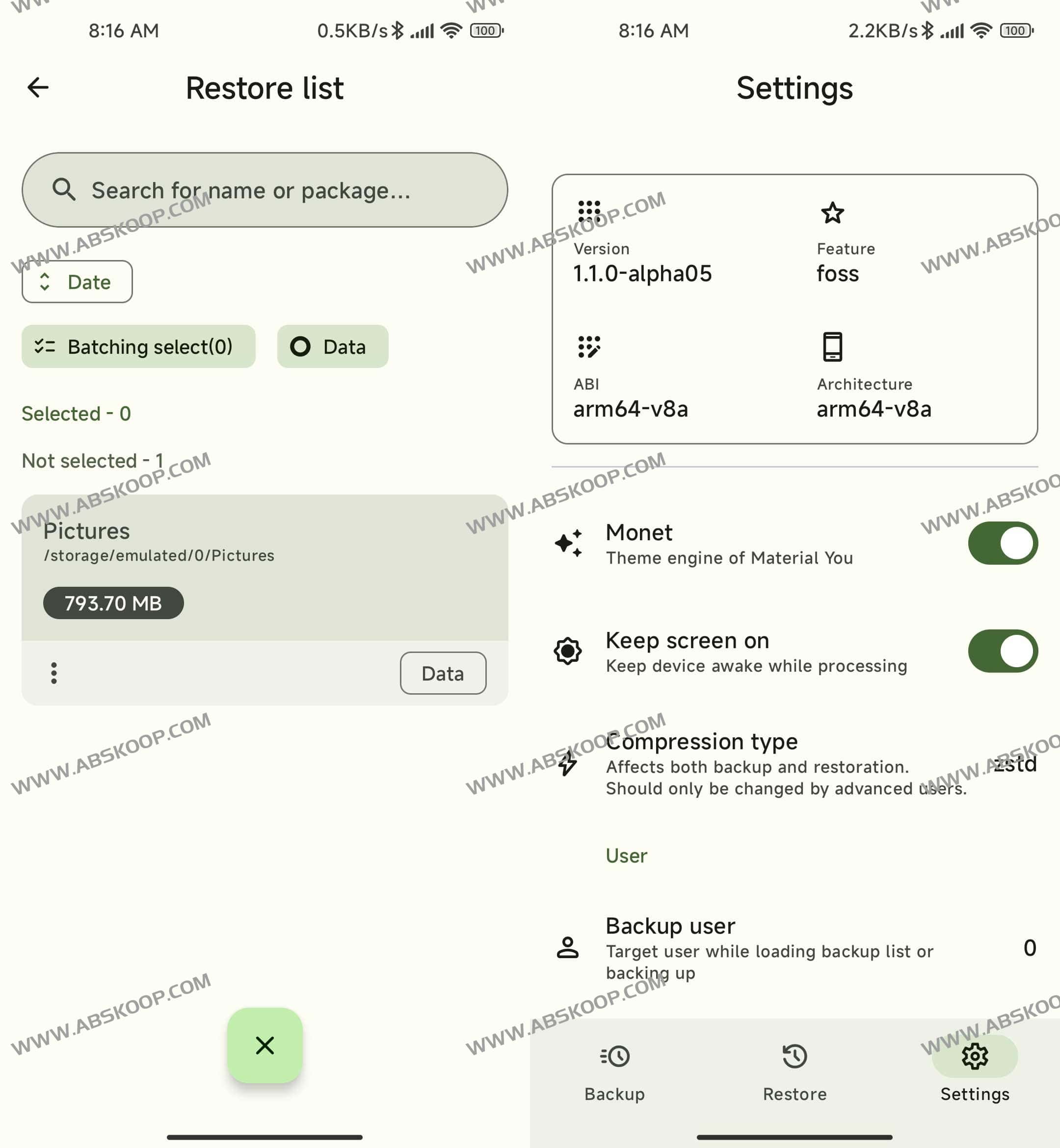
Task: Click the 793.70 MB size badge
Action: 113,602
